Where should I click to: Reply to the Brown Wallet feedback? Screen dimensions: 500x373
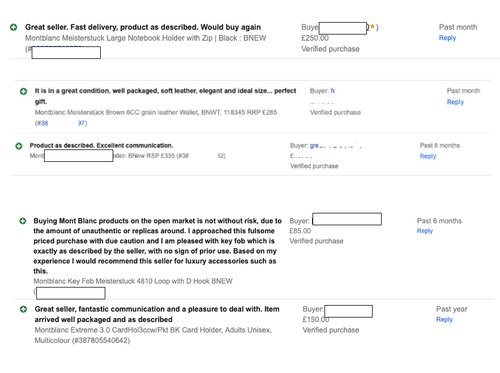pos(455,102)
